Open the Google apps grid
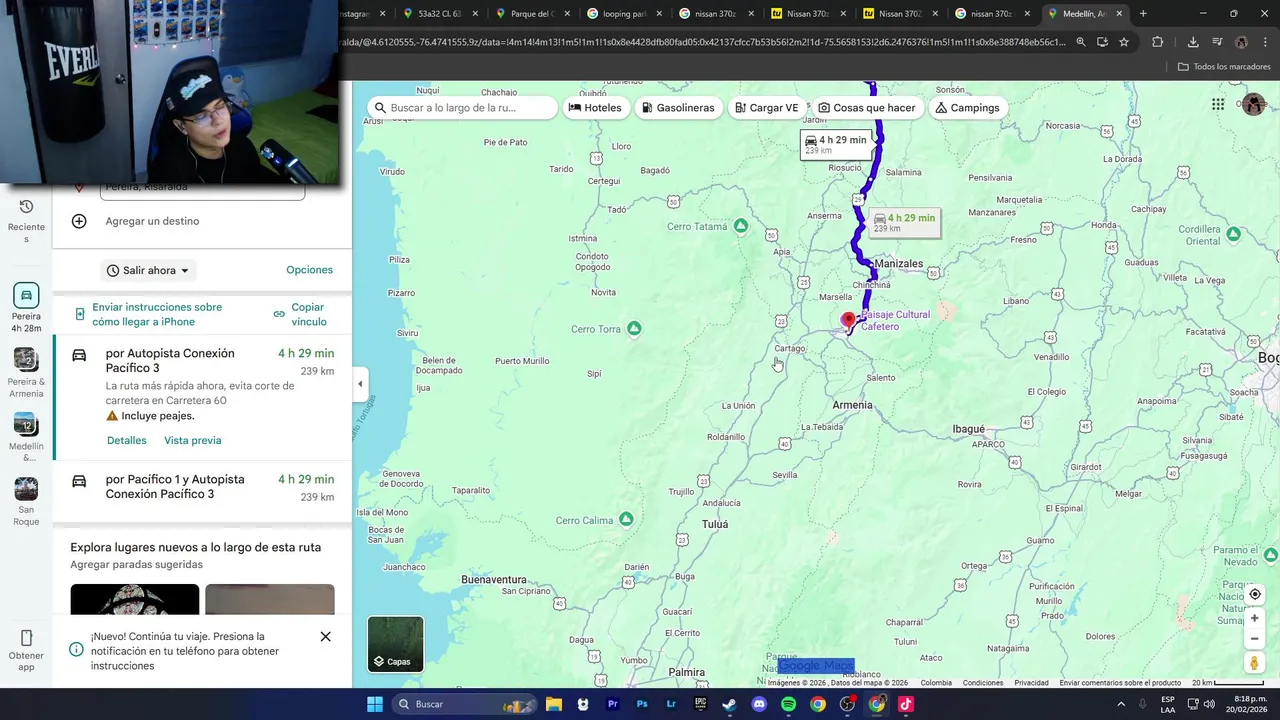Viewport: 1280px width, 720px height. [x=1218, y=104]
